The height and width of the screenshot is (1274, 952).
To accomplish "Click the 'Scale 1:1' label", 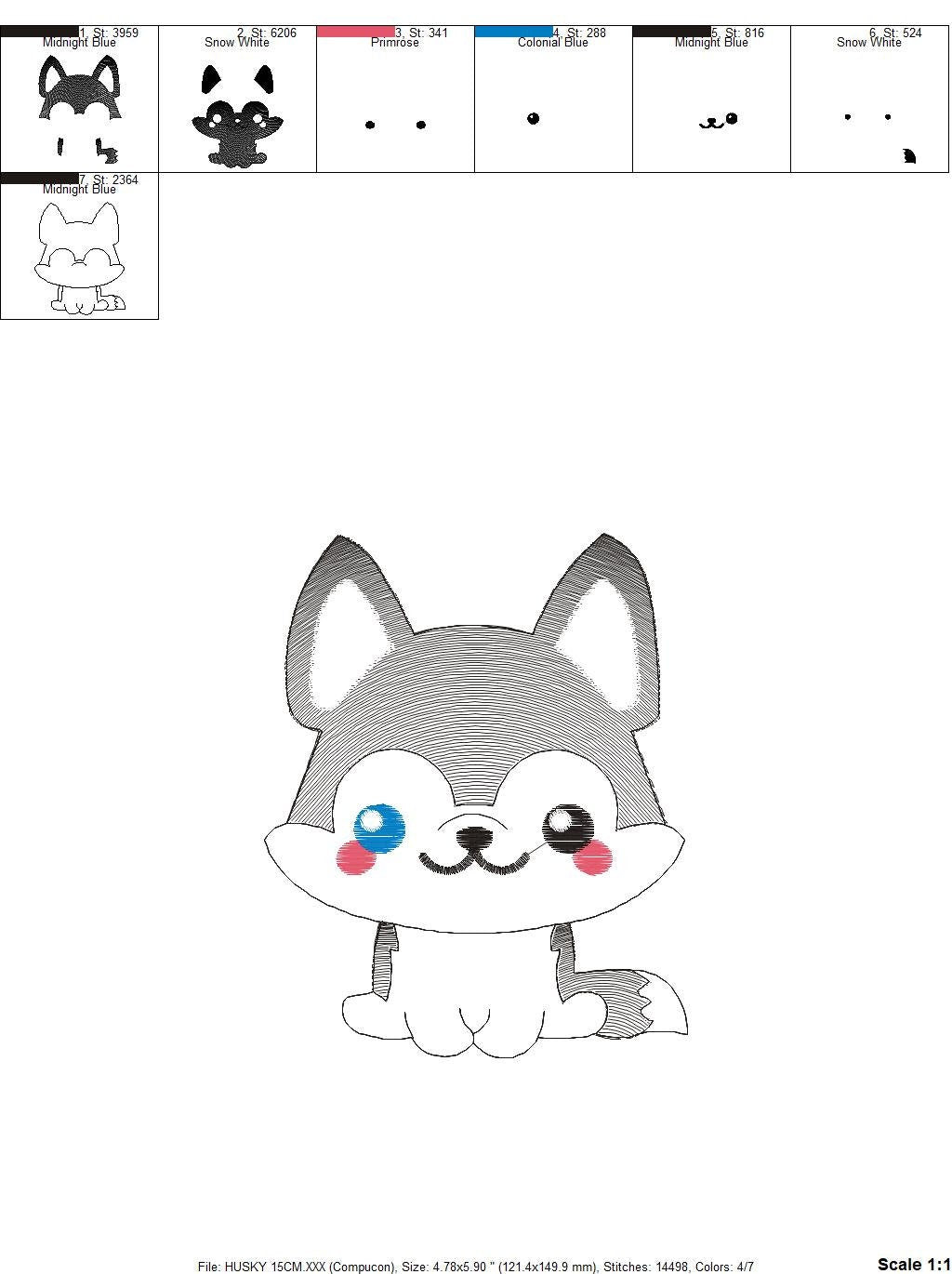I will click(x=914, y=1263).
